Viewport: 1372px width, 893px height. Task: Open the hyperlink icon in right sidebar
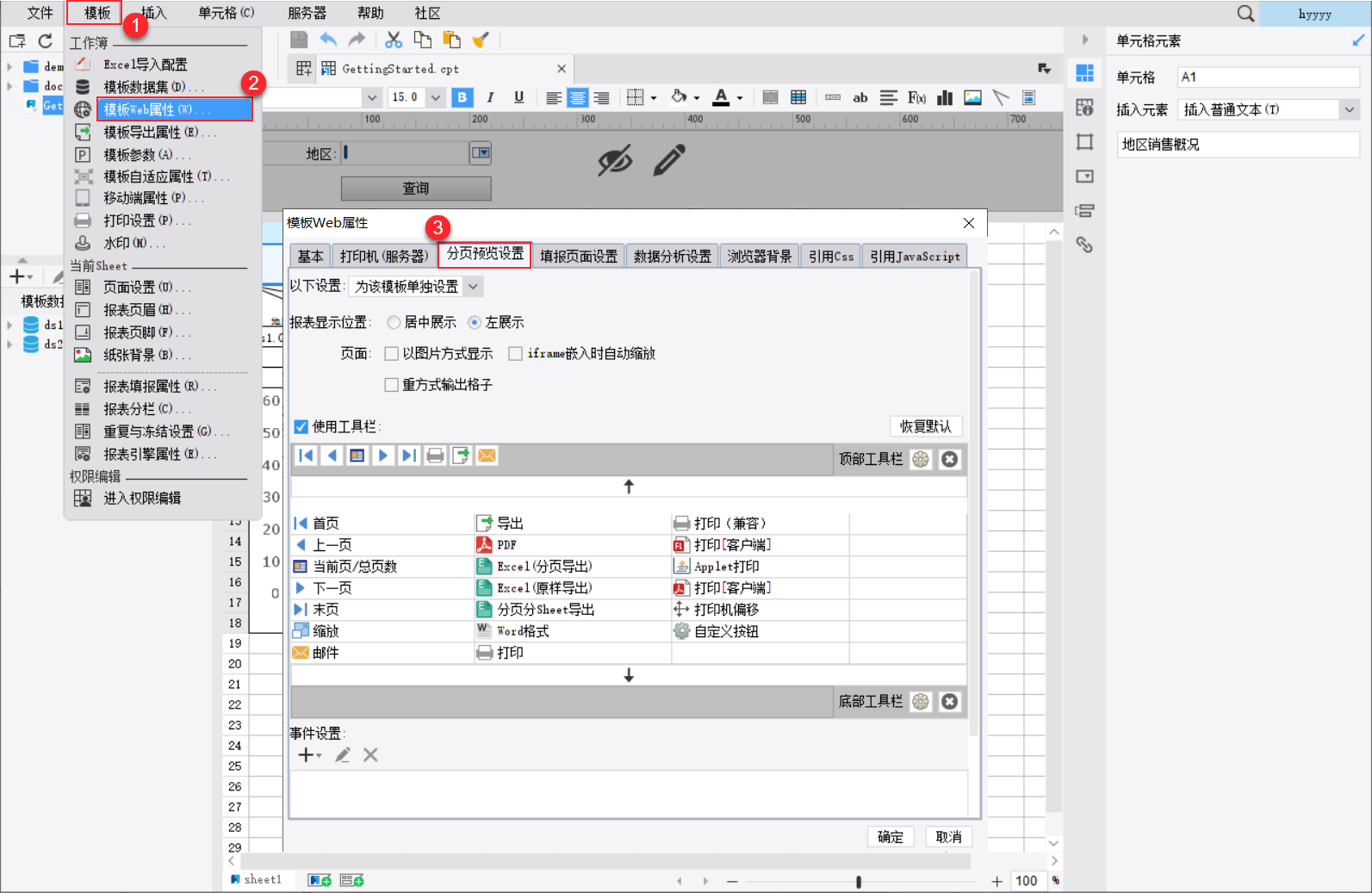tap(1084, 245)
